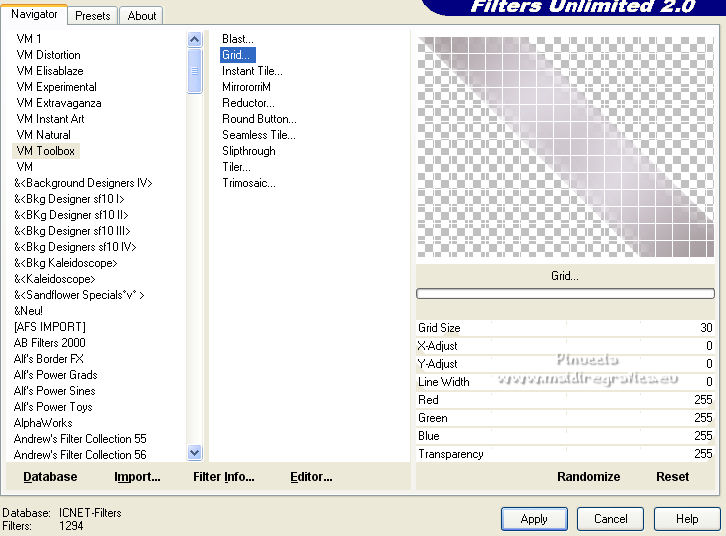726x536 pixels.
Task: Select the VM Elisablaze category
Action: click(50, 71)
